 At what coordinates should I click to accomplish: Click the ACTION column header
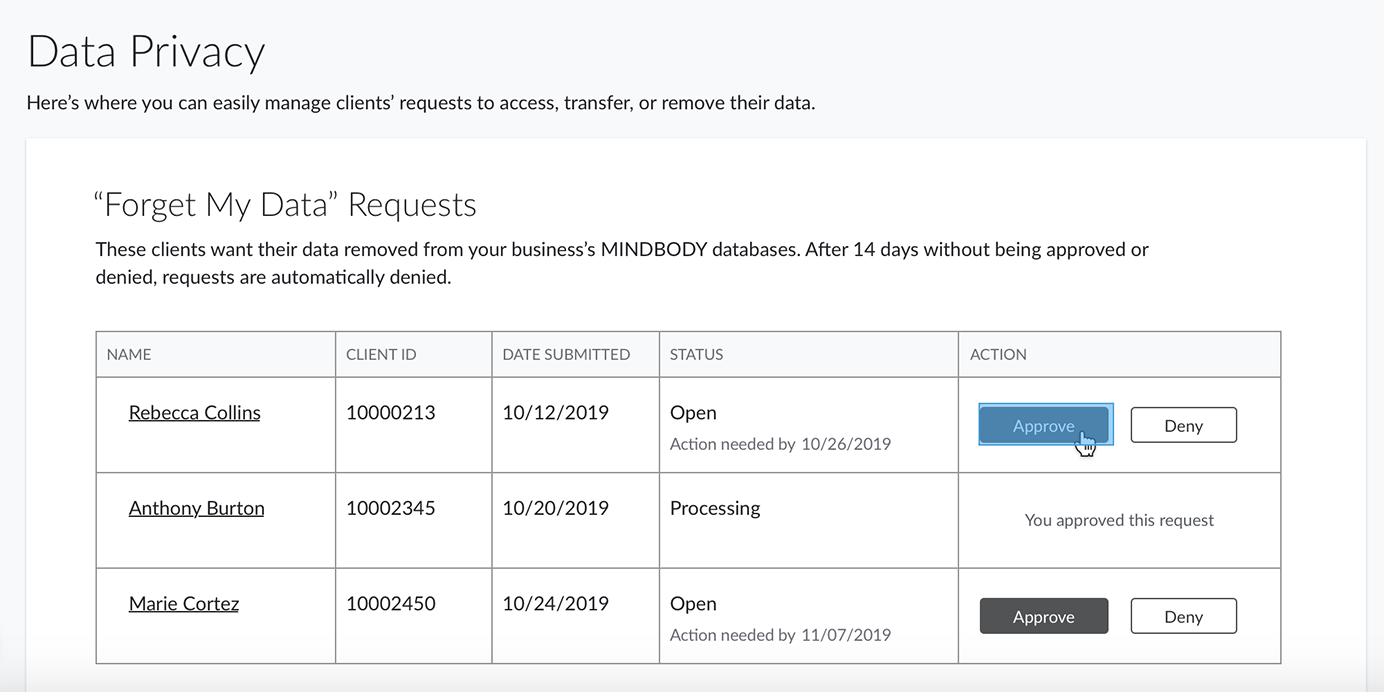[998, 354]
